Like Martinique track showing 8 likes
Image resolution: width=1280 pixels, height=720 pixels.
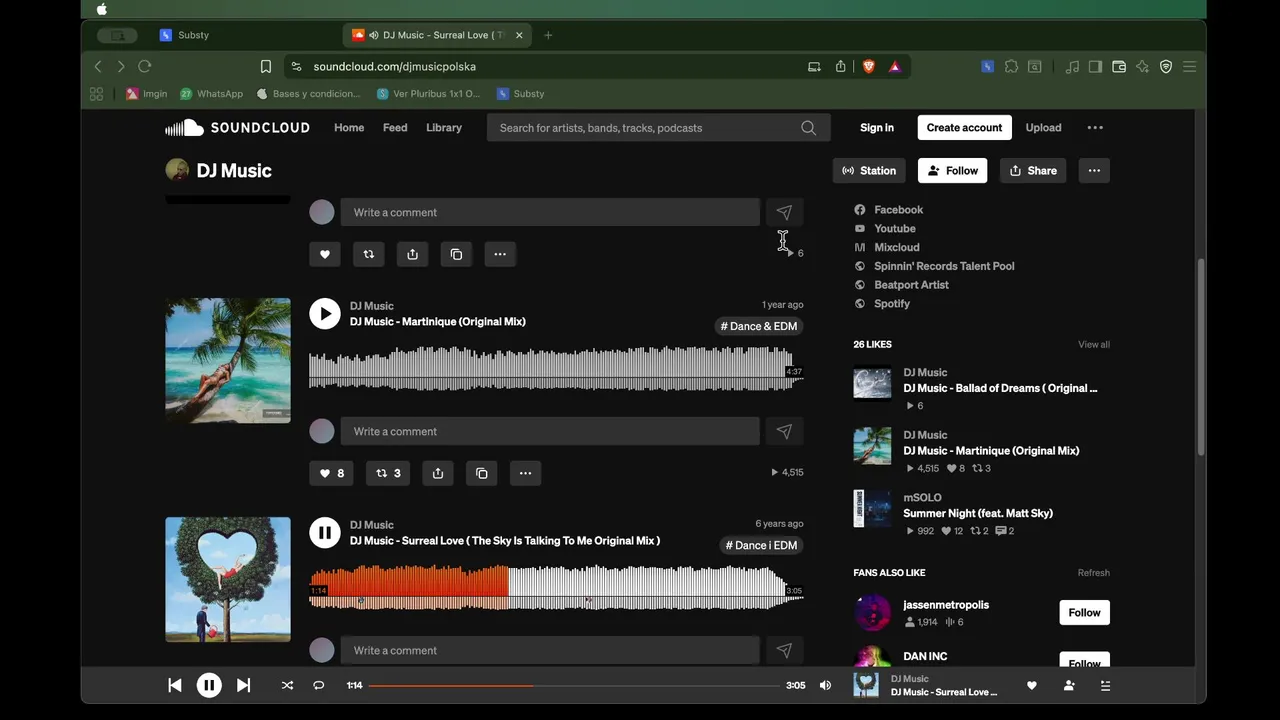pyautogui.click(x=332, y=473)
